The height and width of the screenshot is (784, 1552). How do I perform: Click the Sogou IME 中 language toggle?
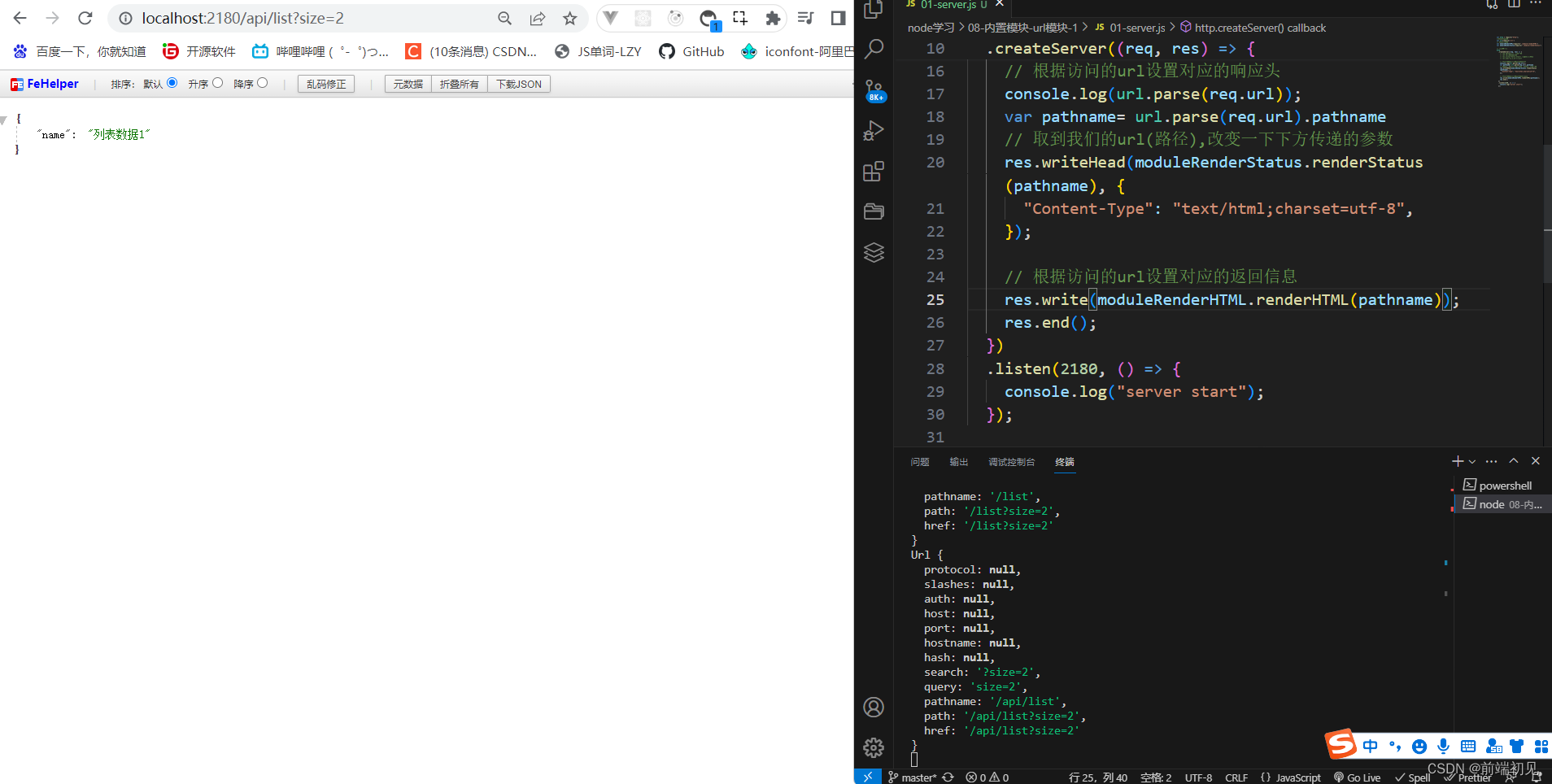point(1371,746)
